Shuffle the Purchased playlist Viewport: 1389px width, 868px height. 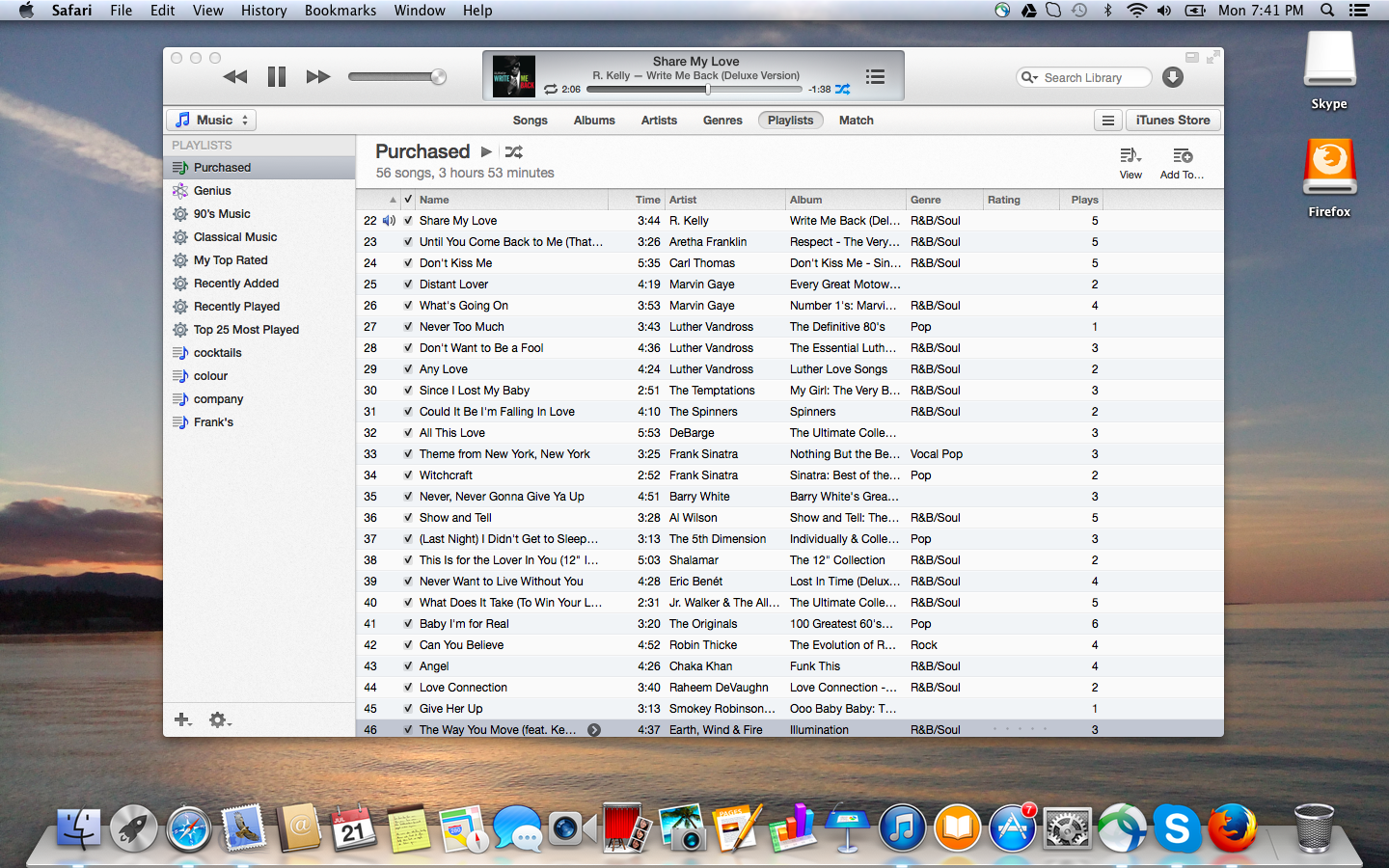(514, 152)
